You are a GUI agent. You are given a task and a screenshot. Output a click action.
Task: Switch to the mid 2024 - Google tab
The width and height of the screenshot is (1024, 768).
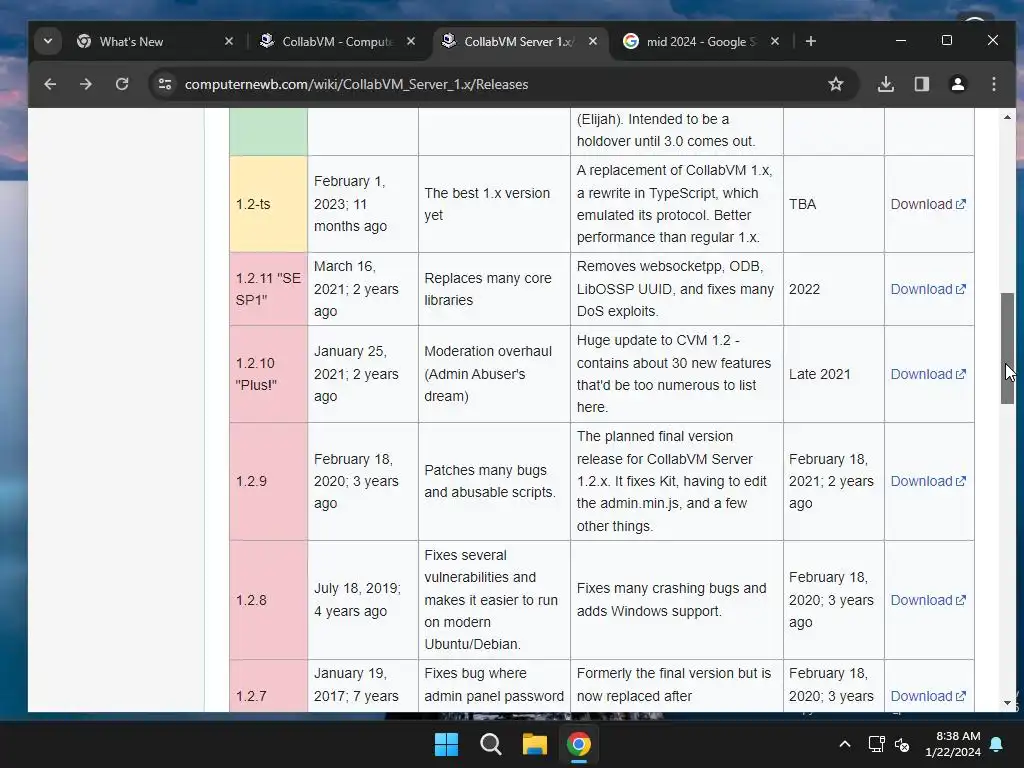[702, 41]
